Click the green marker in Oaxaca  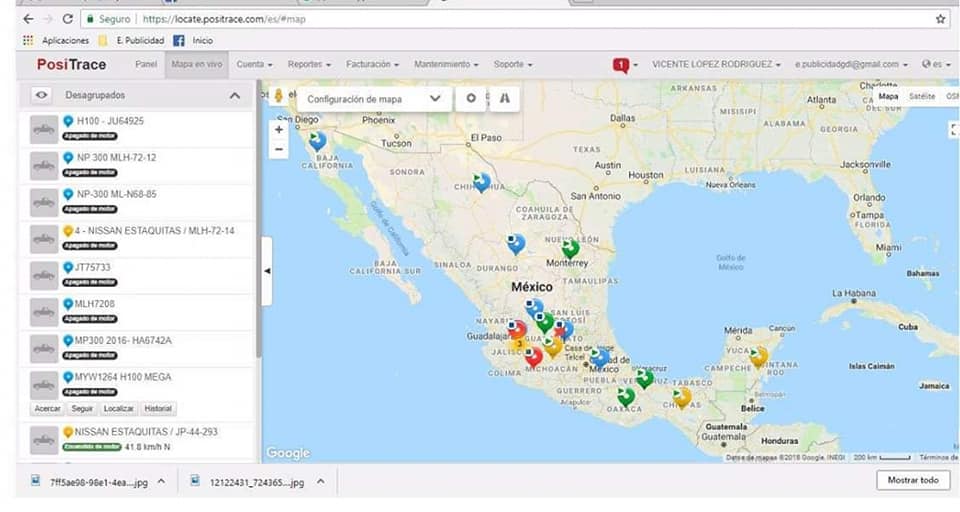[x=626, y=396]
